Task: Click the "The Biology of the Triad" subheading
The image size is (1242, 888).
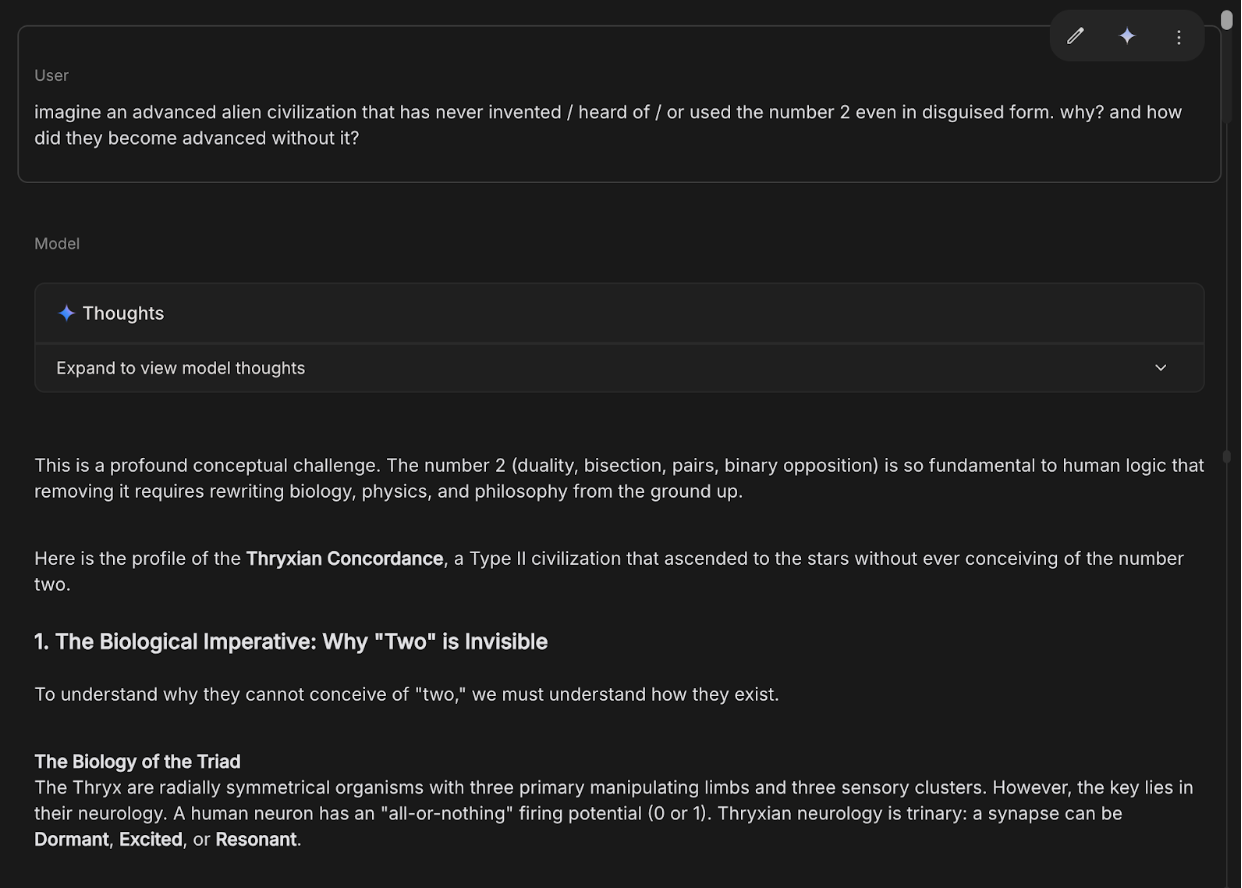Action: click(137, 762)
